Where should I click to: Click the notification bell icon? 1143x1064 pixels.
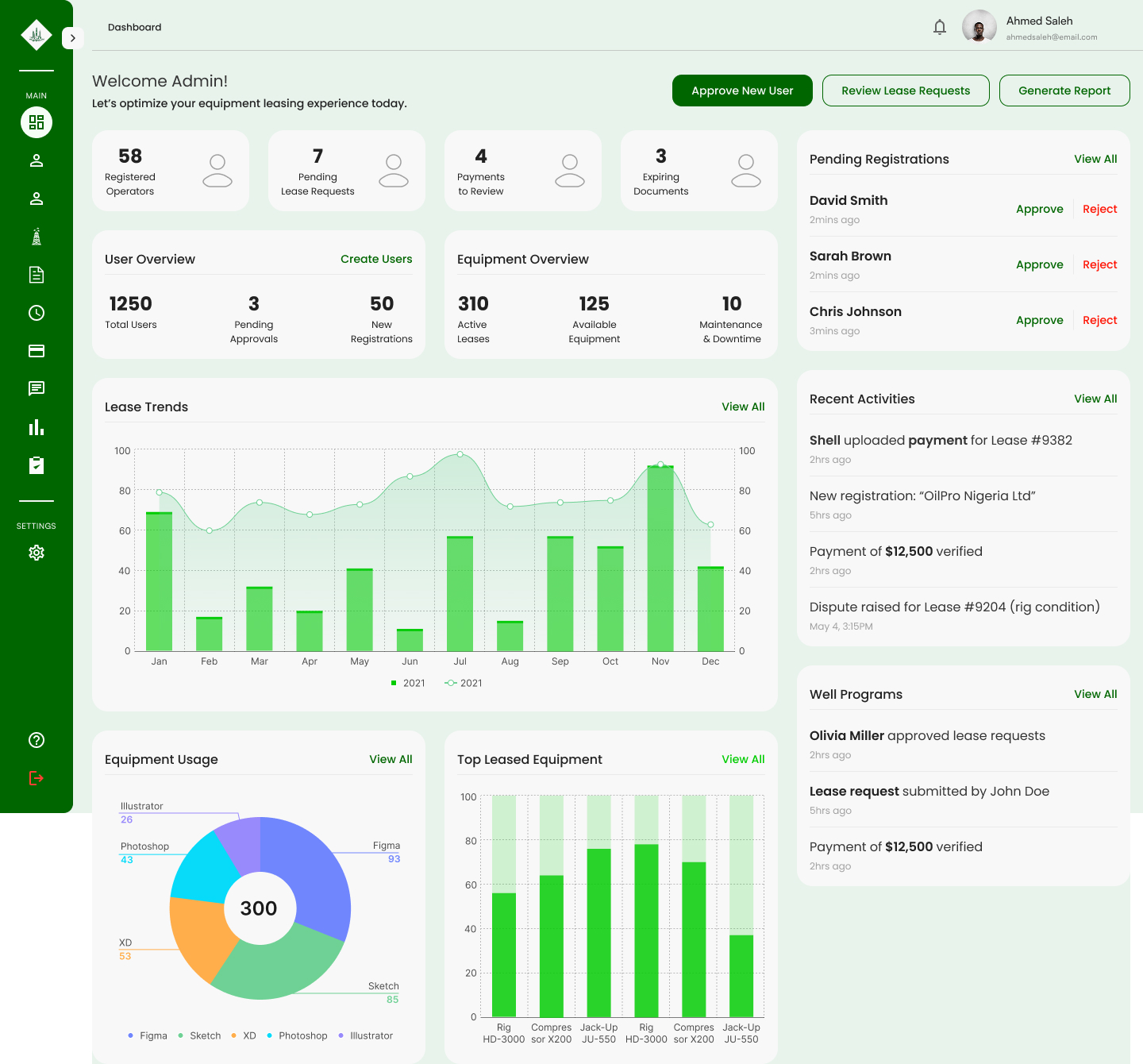[x=940, y=28]
